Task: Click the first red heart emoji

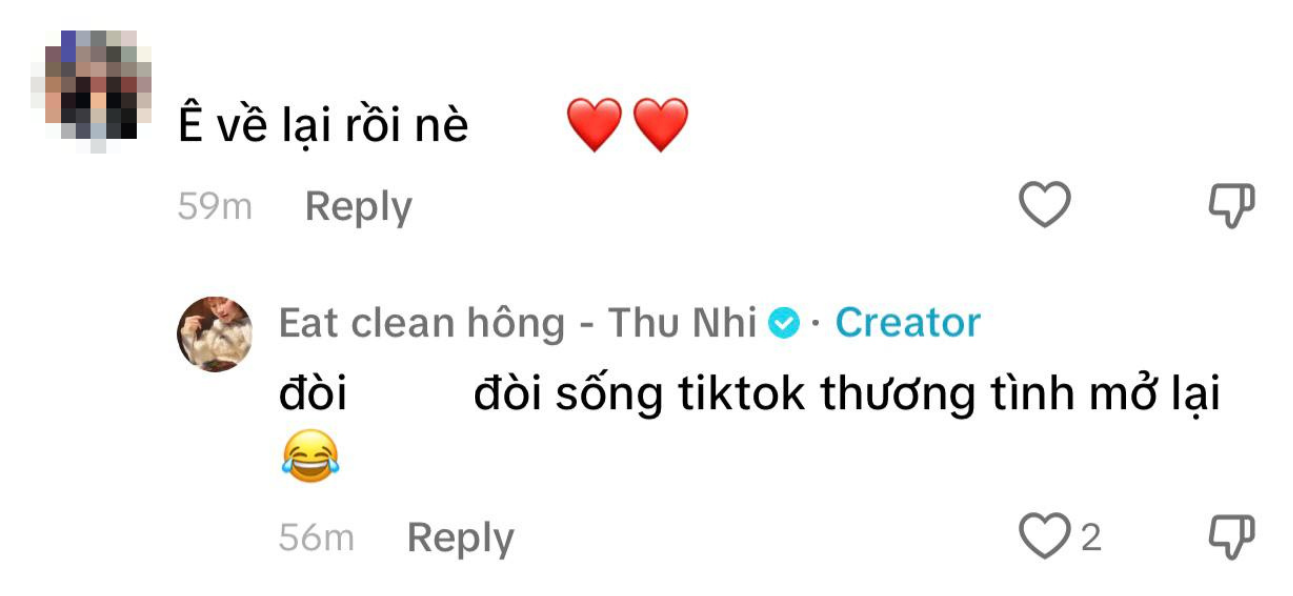Action: tap(594, 125)
